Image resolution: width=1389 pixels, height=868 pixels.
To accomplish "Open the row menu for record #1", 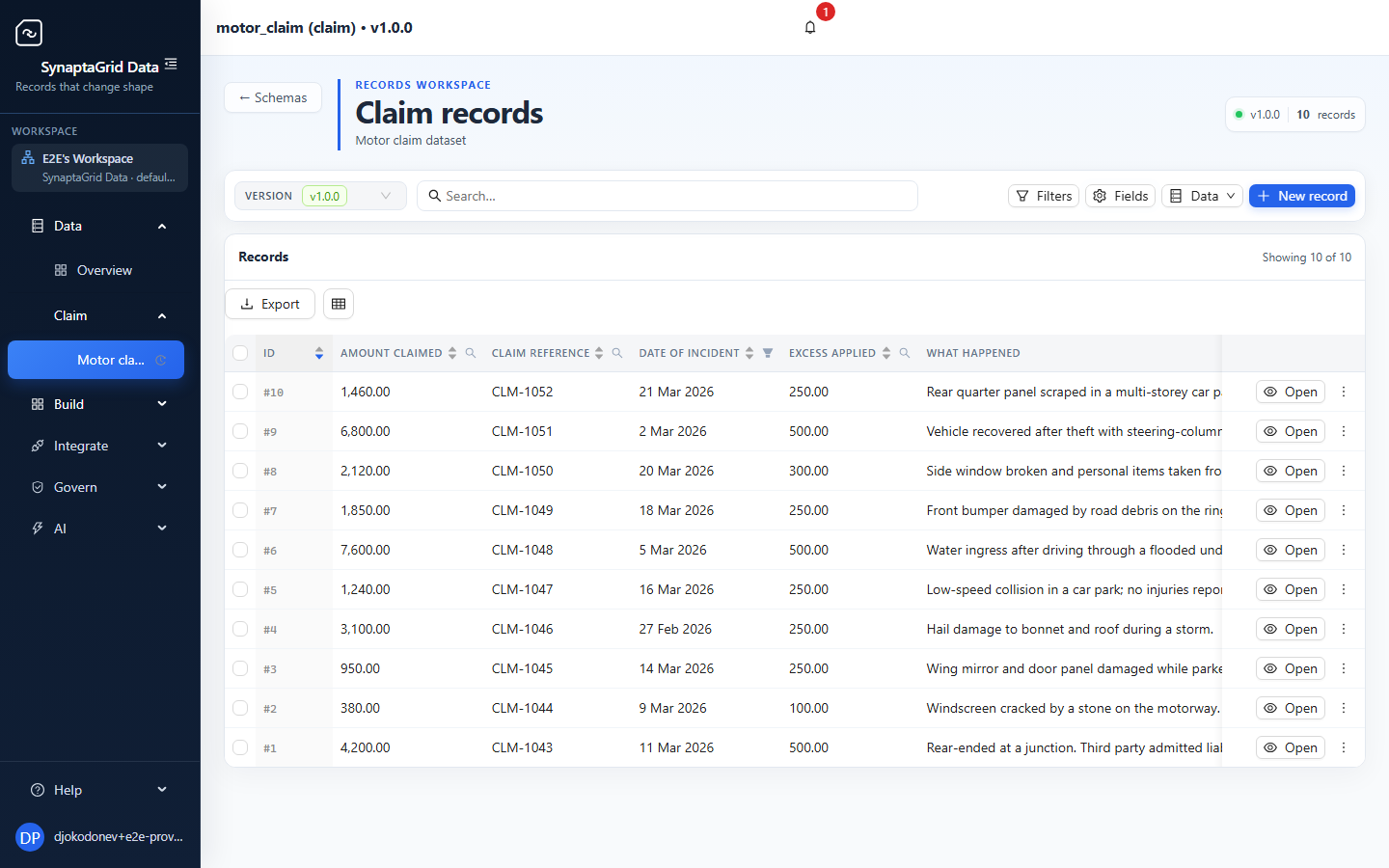I will coord(1344,747).
